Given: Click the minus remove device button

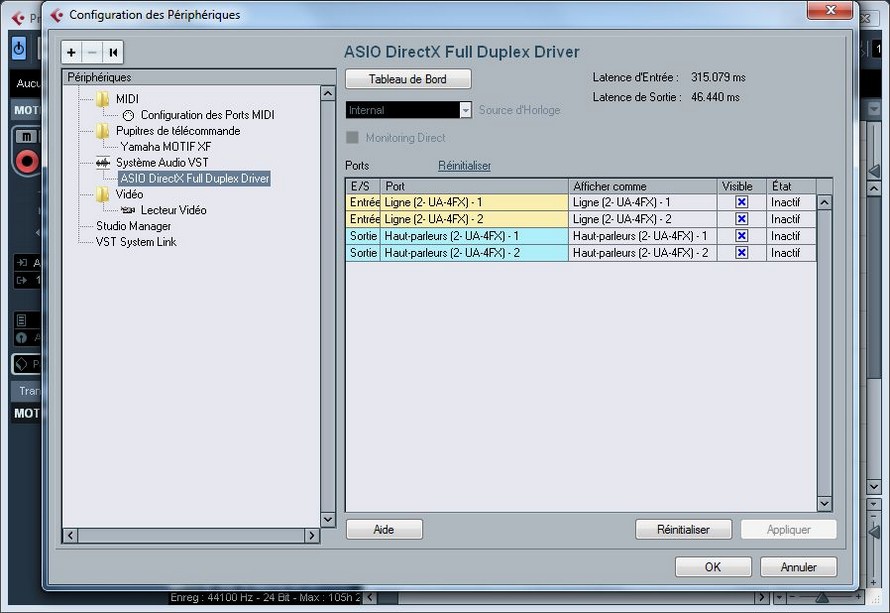Looking at the screenshot, I should 92,53.
